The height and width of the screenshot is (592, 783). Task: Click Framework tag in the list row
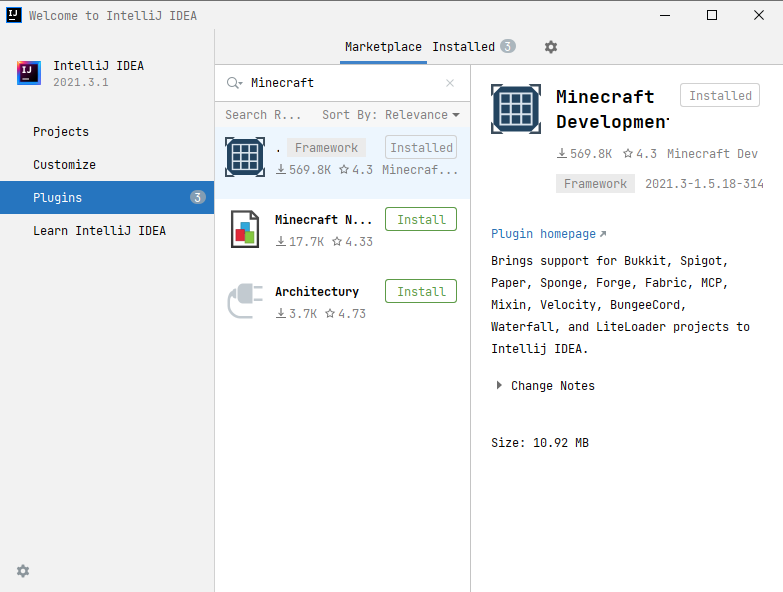click(326, 148)
